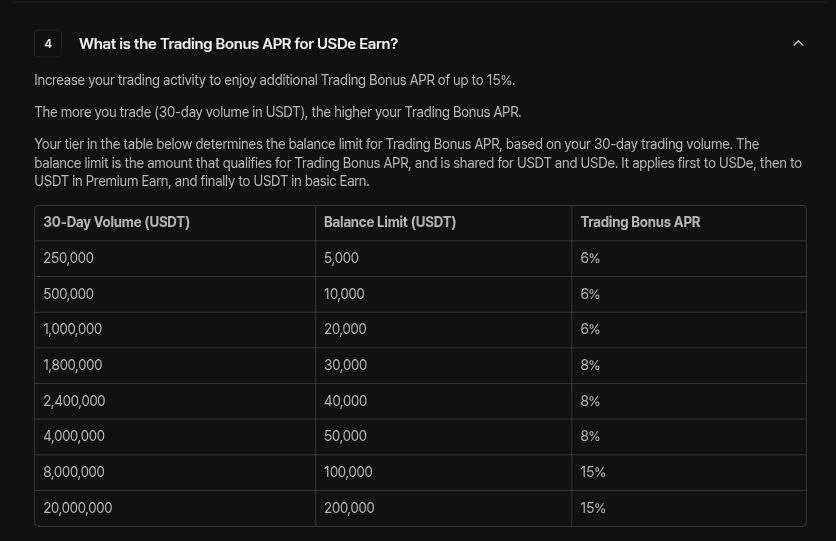Click the 'What is the Trading Bonus APR' heading
Viewport: 836px width, 541px height.
(x=238, y=44)
